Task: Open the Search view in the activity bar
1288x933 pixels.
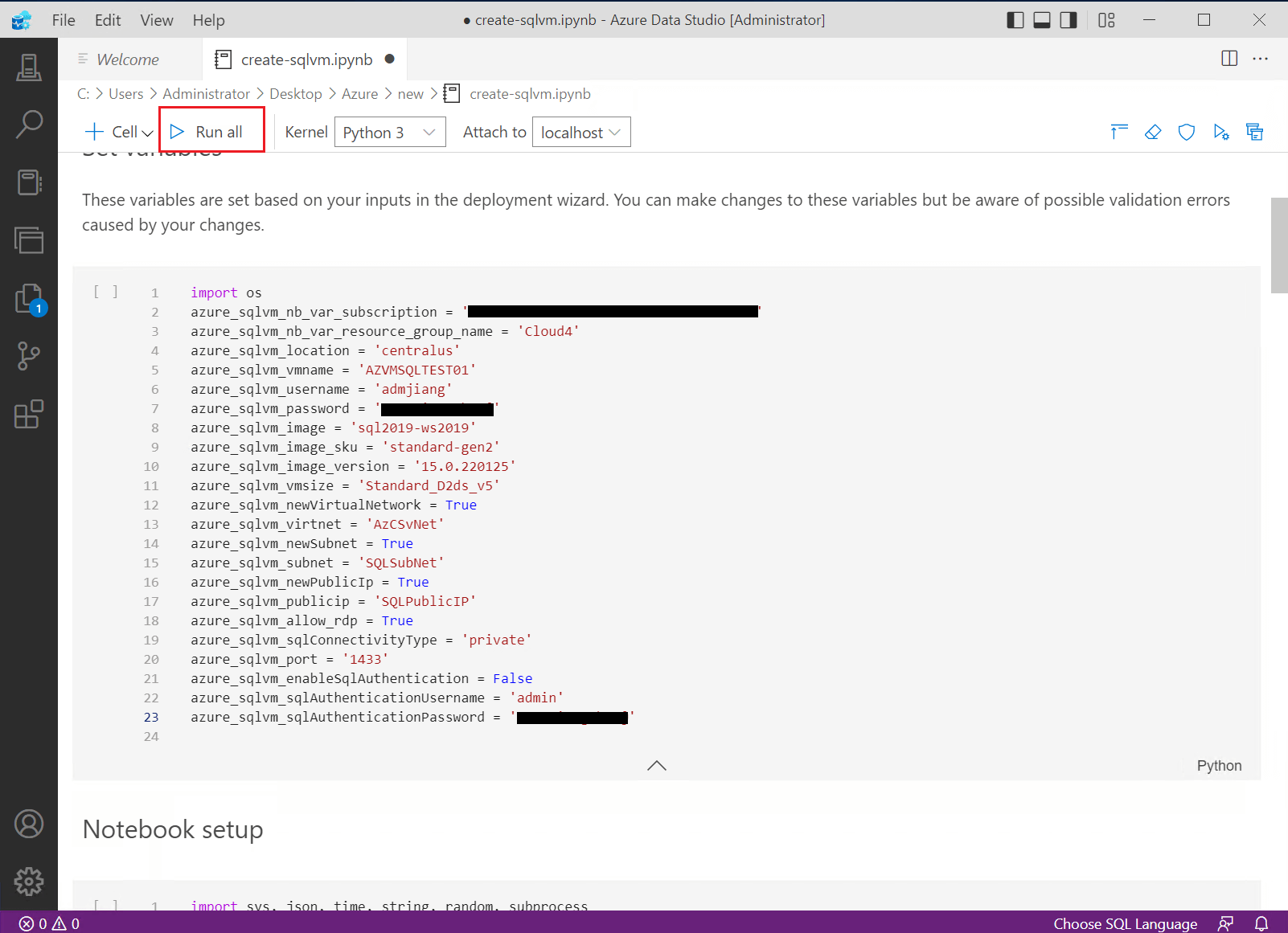Action: click(x=29, y=125)
